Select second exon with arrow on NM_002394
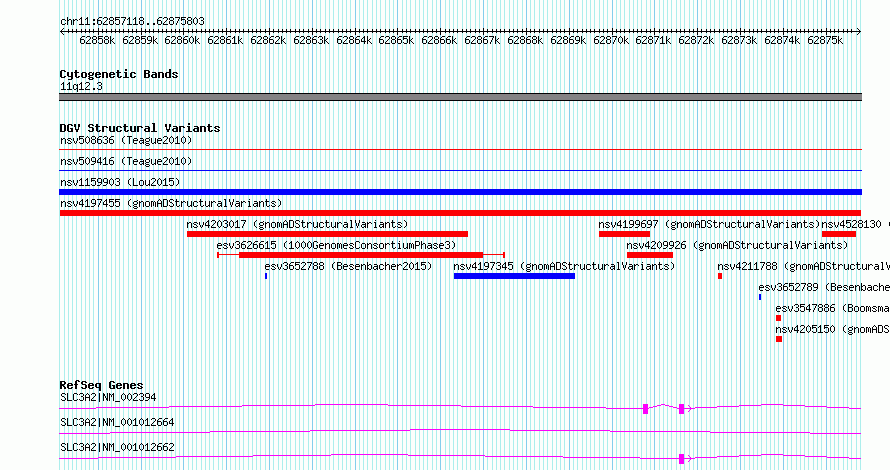Screen dimensions: 890x470 click(684, 409)
